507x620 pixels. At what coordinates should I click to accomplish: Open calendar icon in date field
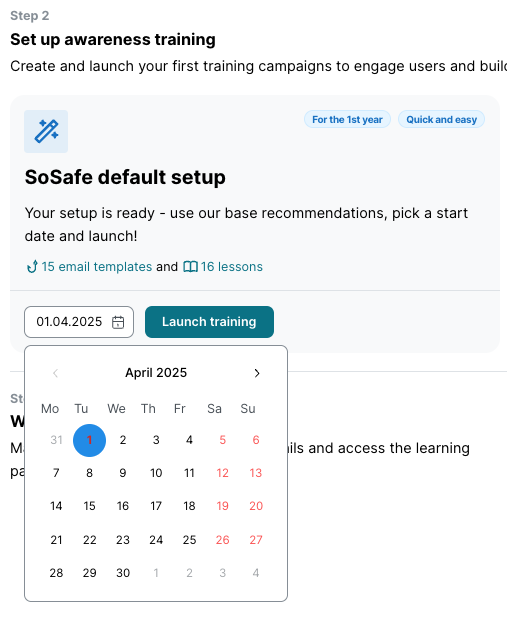tap(118, 322)
